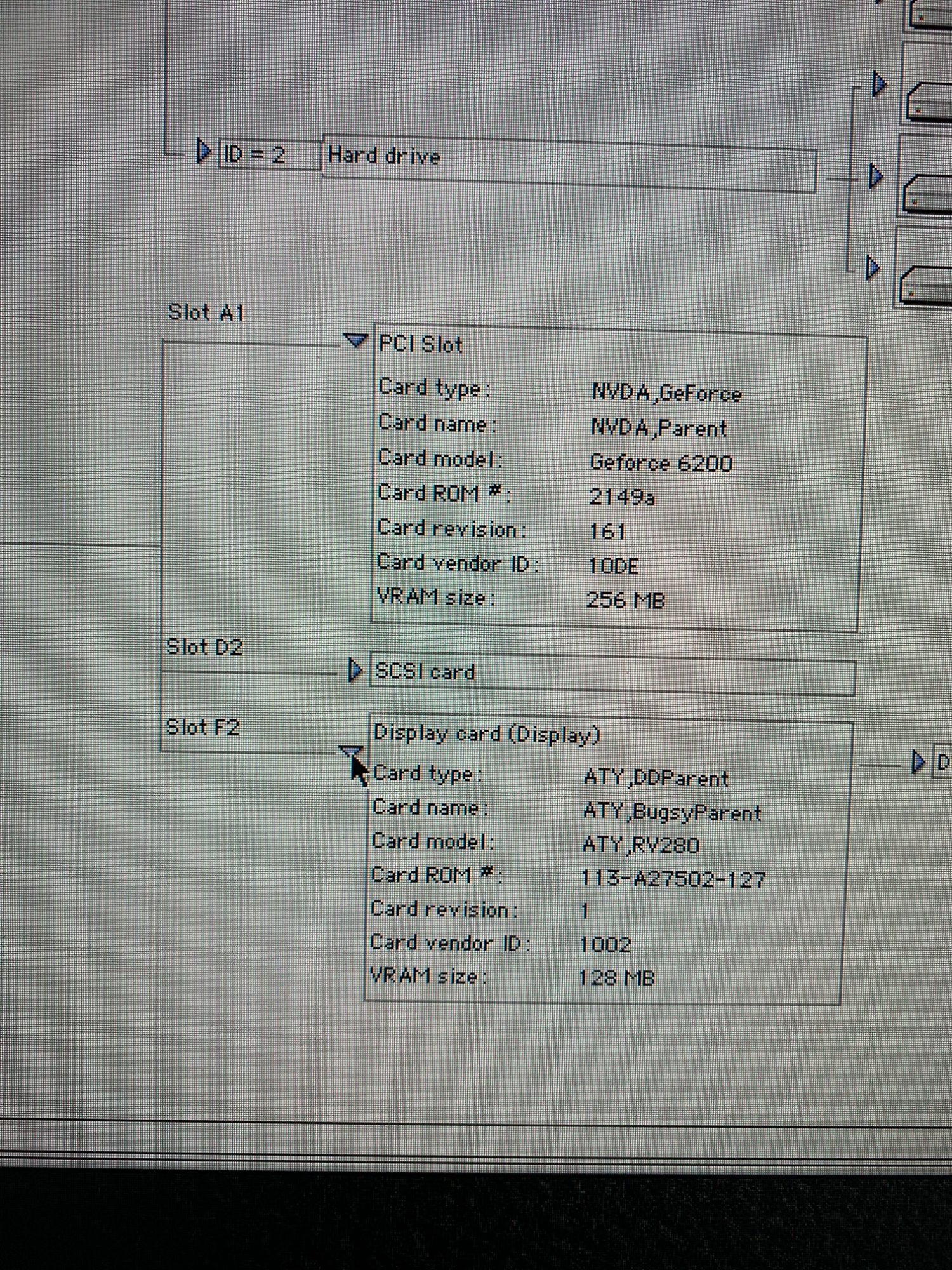952x1270 pixels.
Task: Expand the triangle connected right of Hard drive
Action: (876, 176)
